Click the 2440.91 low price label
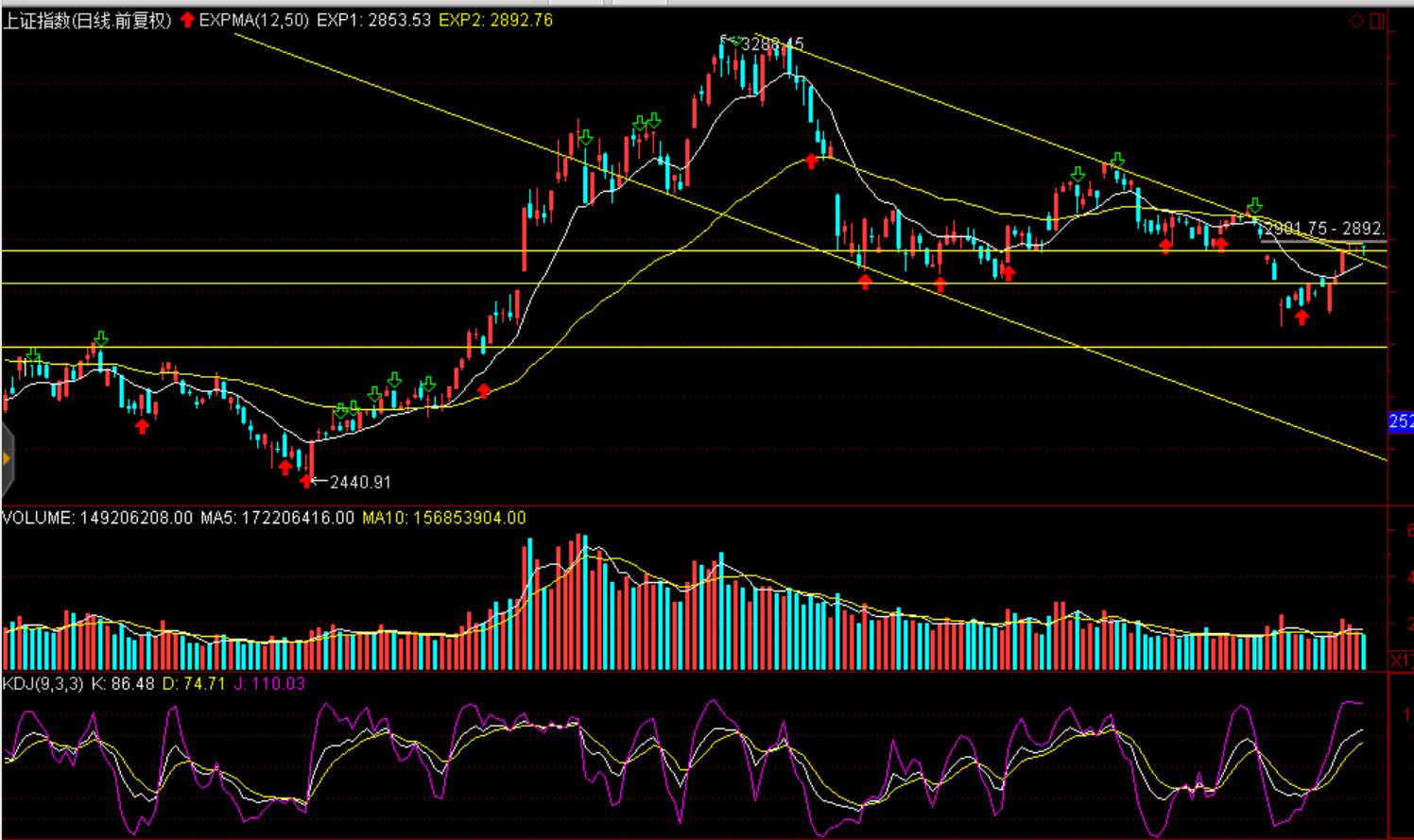The height and width of the screenshot is (840, 1414). (x=360, y=482)
